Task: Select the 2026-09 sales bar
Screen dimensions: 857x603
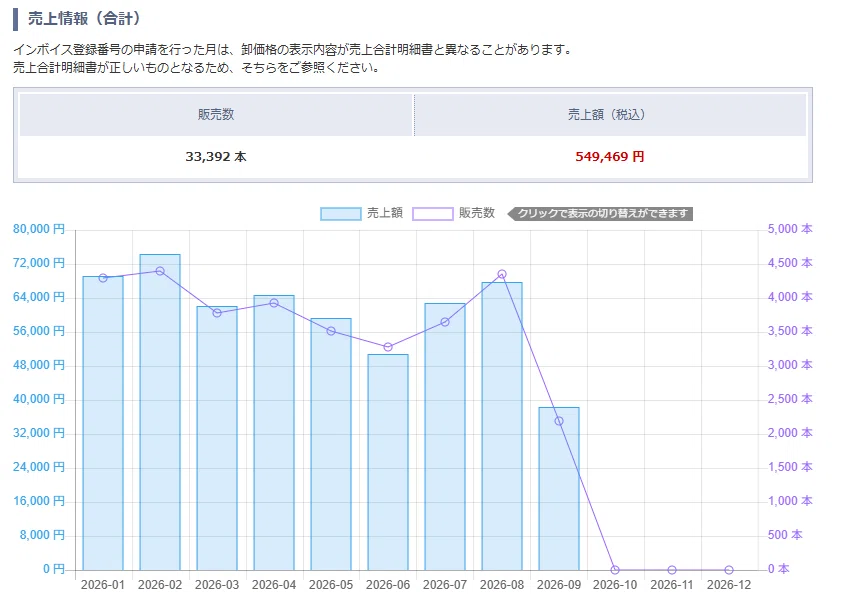Action: point(559,489)
